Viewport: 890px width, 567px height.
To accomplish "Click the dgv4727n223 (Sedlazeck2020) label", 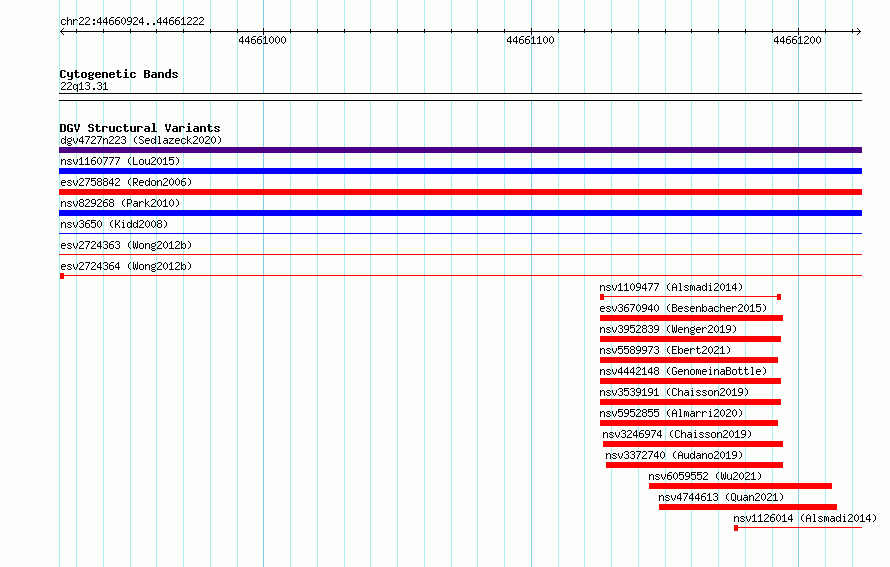I will 141,140.
